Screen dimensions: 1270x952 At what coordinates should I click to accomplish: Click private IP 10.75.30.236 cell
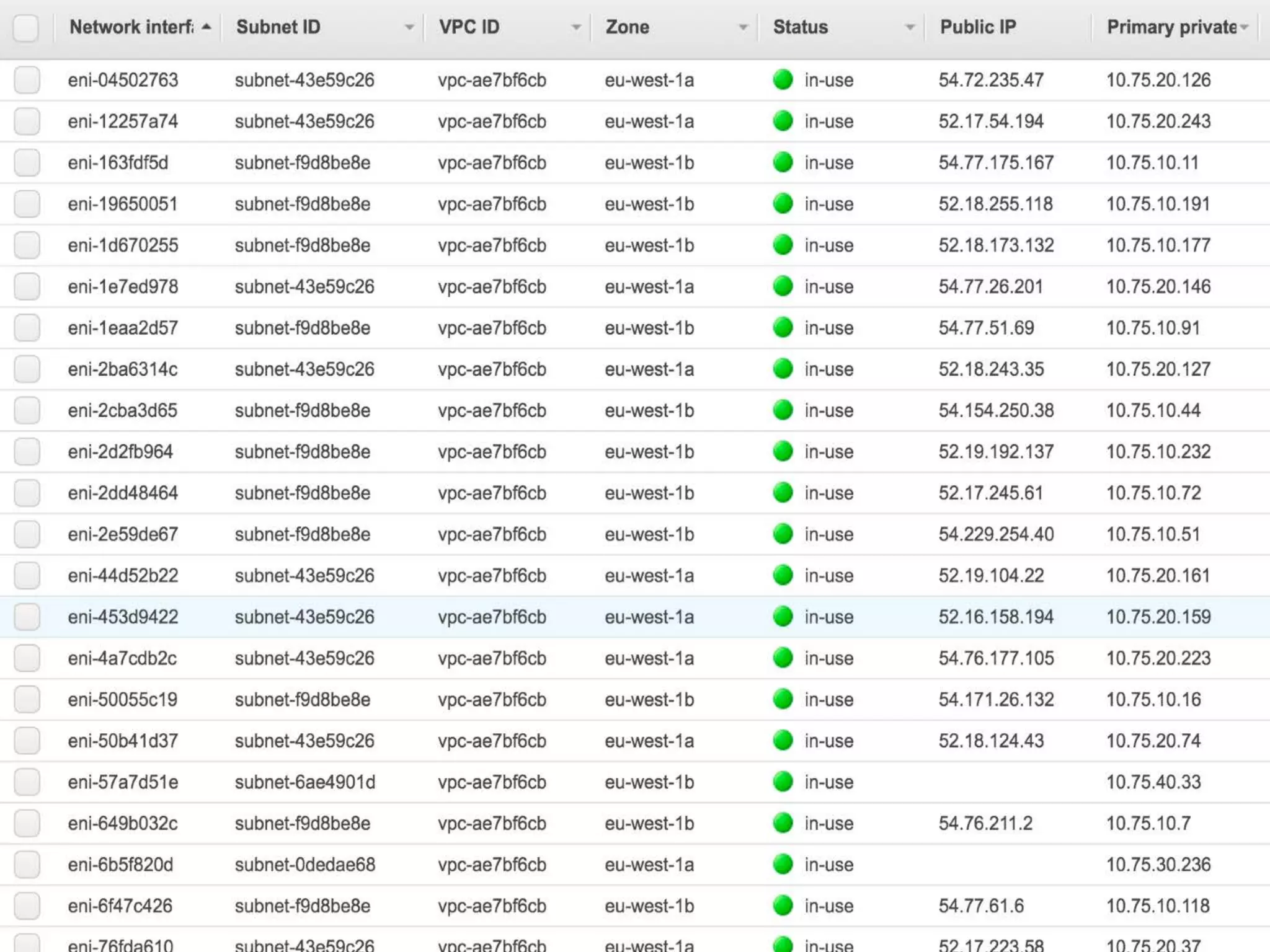click(1158, 865)
